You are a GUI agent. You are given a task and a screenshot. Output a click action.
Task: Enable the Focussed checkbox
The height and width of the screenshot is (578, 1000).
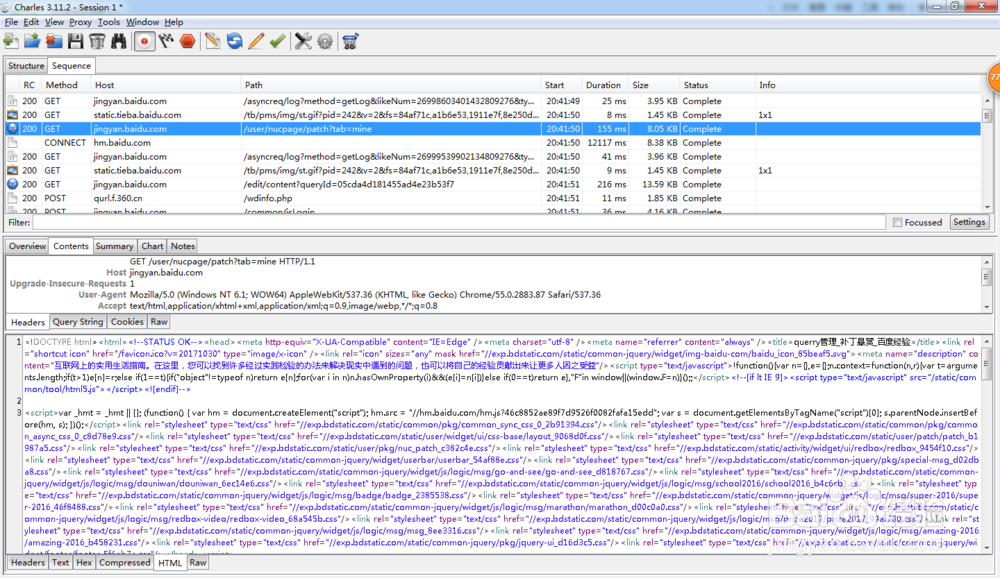(x=897, y=223)
